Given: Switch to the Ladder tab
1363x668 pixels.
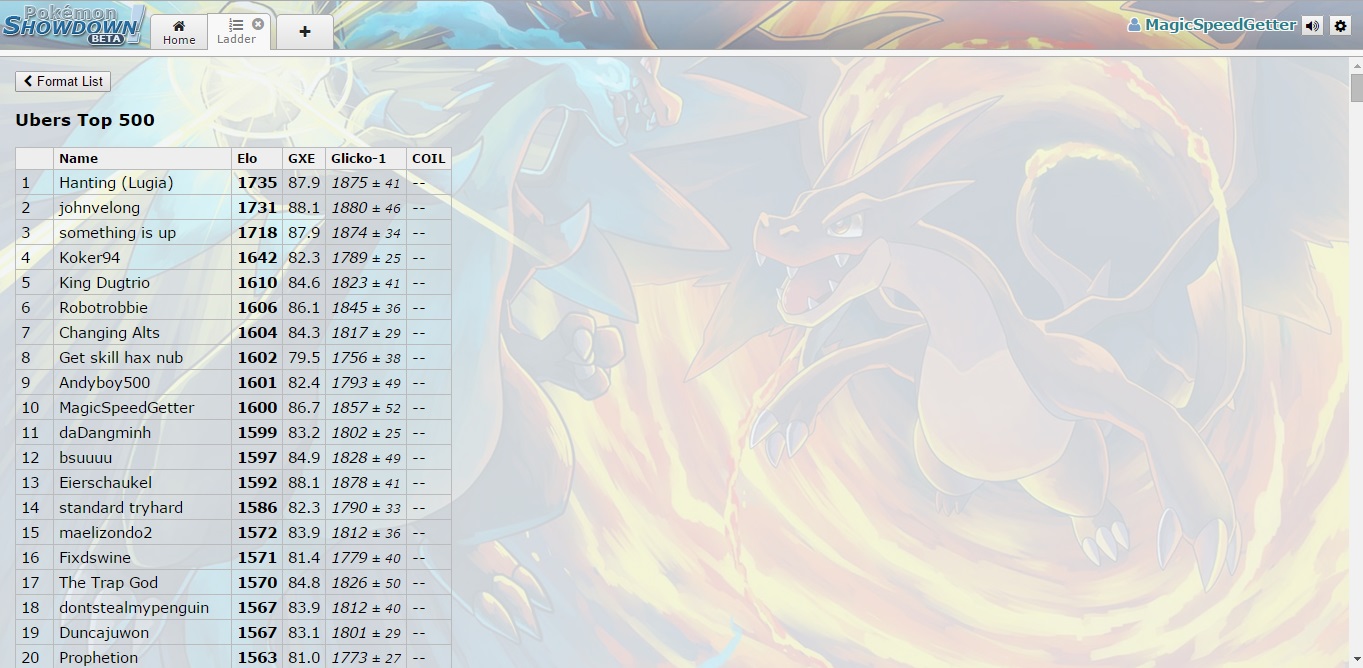Looking at the screenshot, I should click(236, 32).
